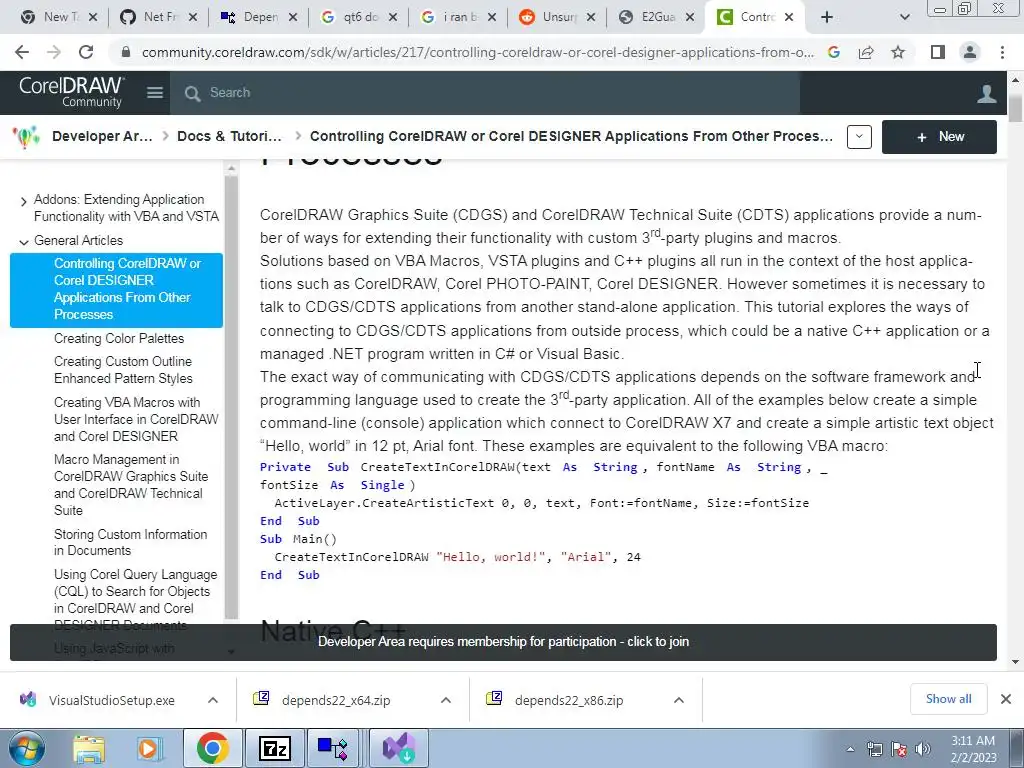Viewport: 1024px width, 768px height.
Task: Open the hamburger site menu
Action: (155, 93)
